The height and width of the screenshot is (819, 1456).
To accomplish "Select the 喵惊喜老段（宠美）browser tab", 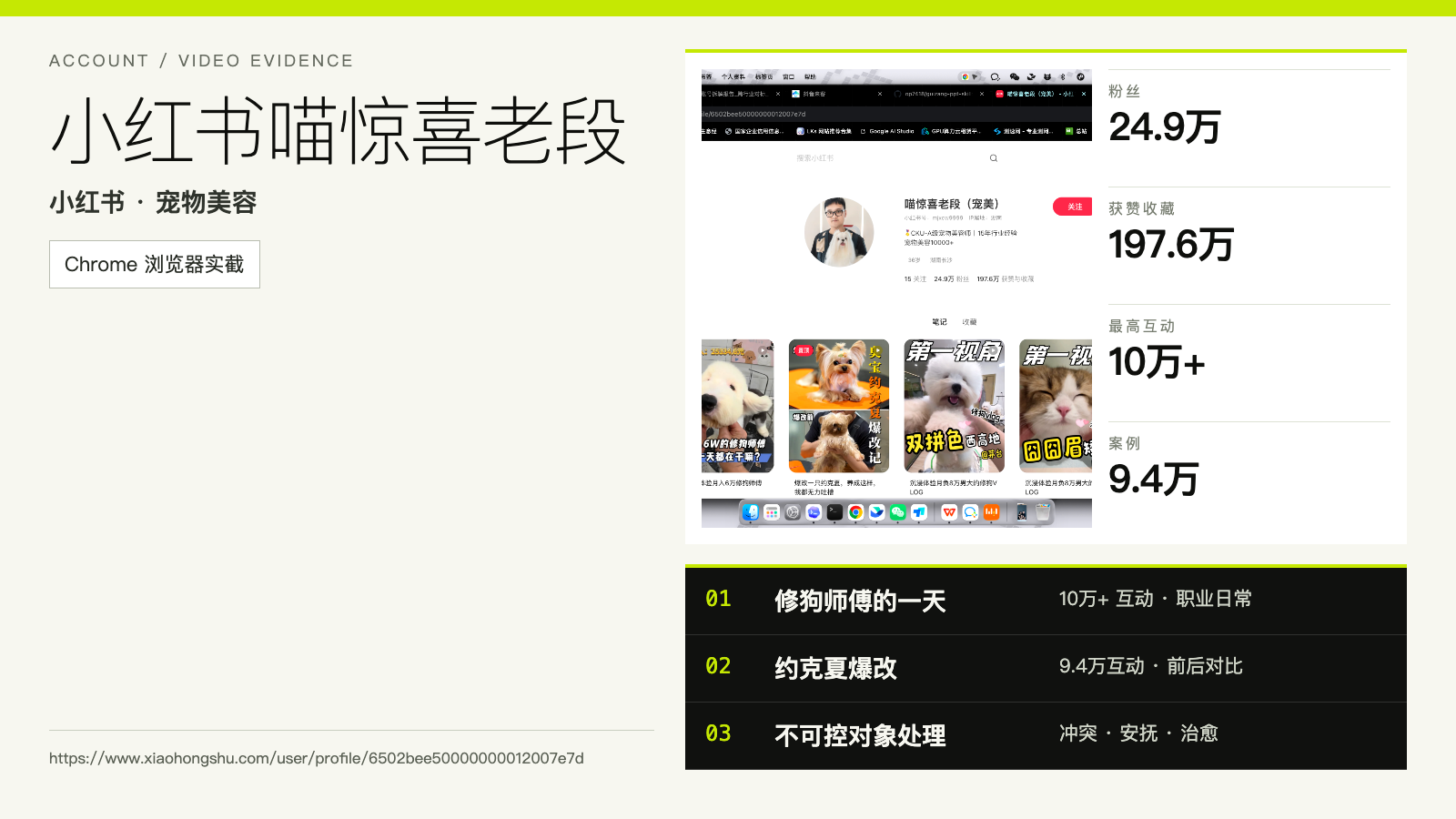I will (1041, 94).
